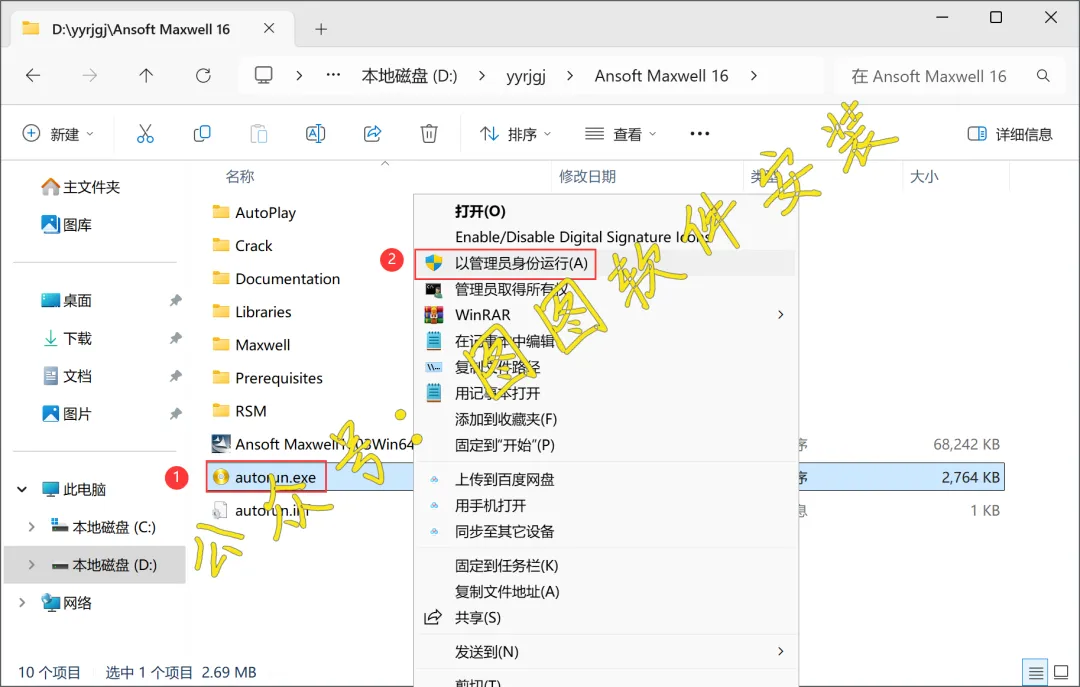
Task: Click the 本地磁盘 (D:) breadcrumb
Action: [x=409, y=76]
